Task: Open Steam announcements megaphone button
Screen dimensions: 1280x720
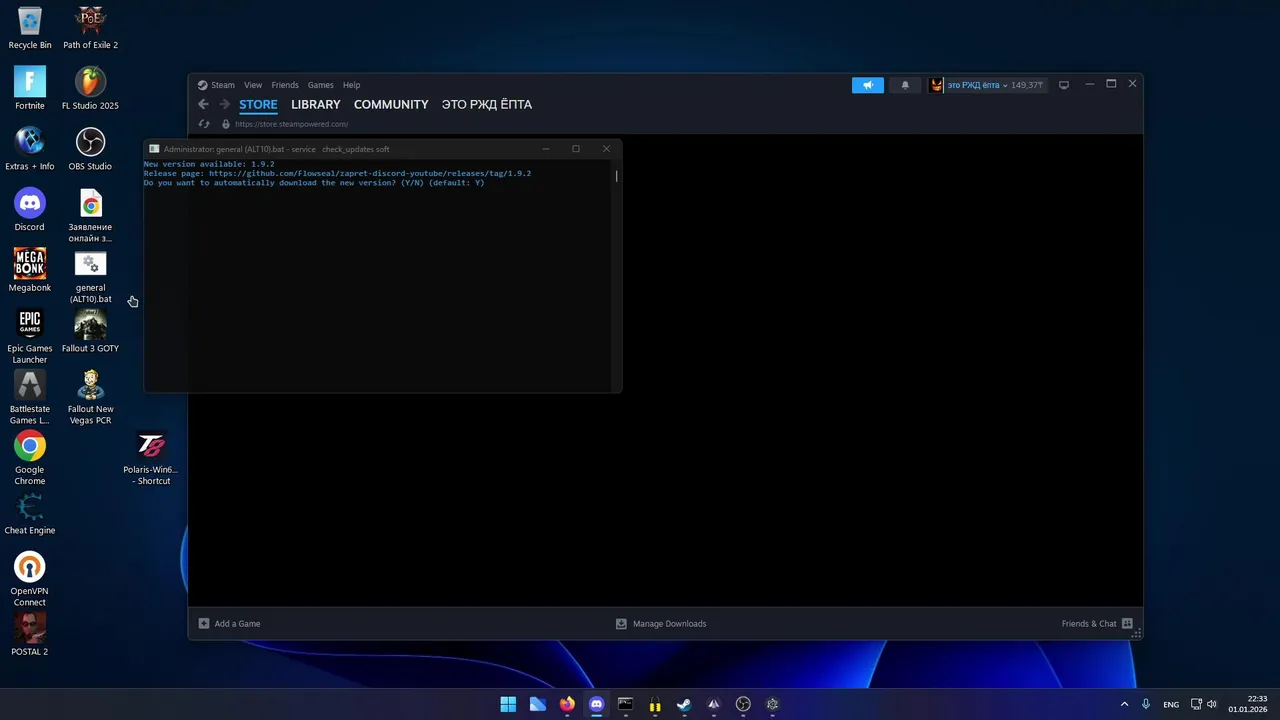Action: tap(868, 85)
